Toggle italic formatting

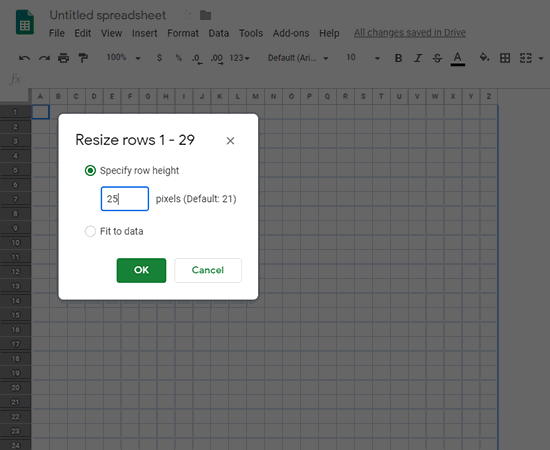(x=417, y=58)
